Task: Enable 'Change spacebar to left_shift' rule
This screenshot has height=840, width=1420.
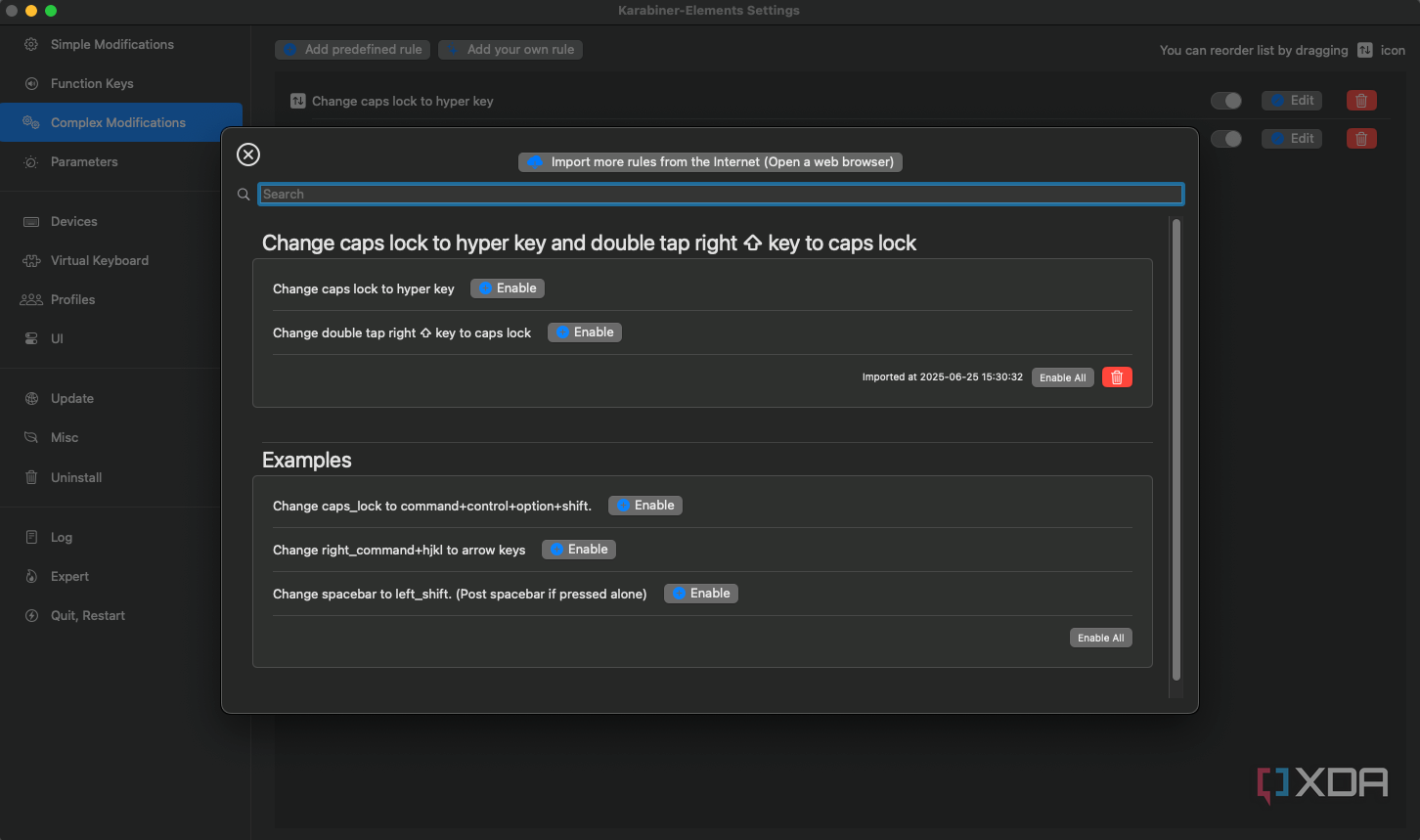Action: pyautogui.click(x=701, y=594)
